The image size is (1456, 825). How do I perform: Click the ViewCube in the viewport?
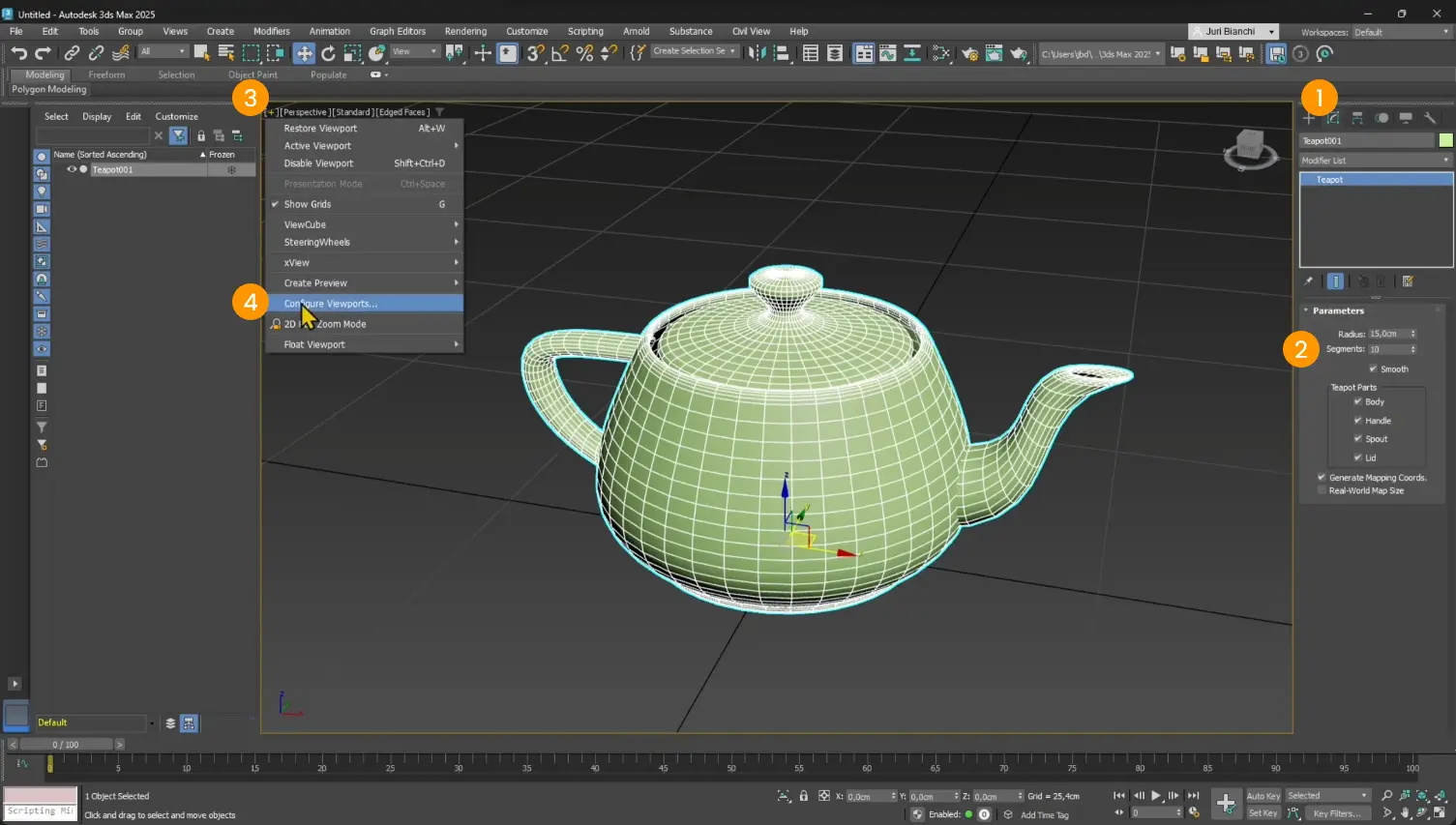pyautogui.click(x=1250, y=148)
